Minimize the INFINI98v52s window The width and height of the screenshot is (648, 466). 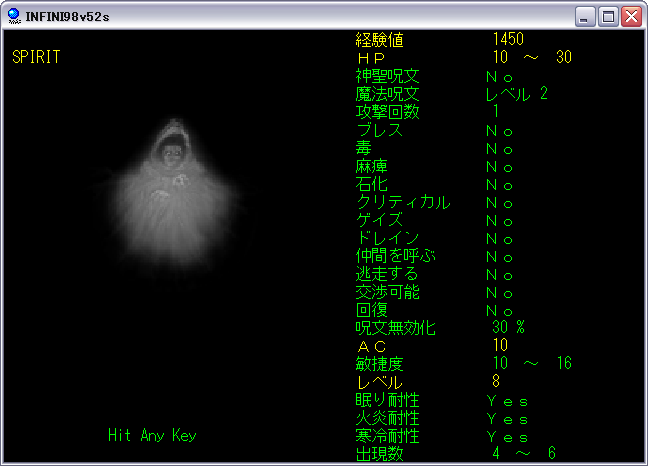click(585, 17)
